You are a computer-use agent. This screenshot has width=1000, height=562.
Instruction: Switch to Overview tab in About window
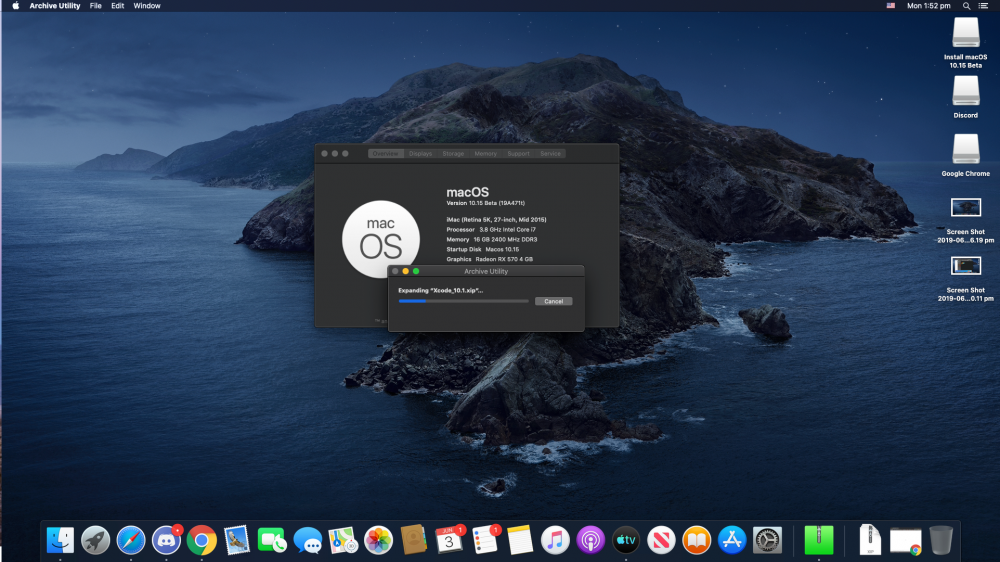point(385,154)
